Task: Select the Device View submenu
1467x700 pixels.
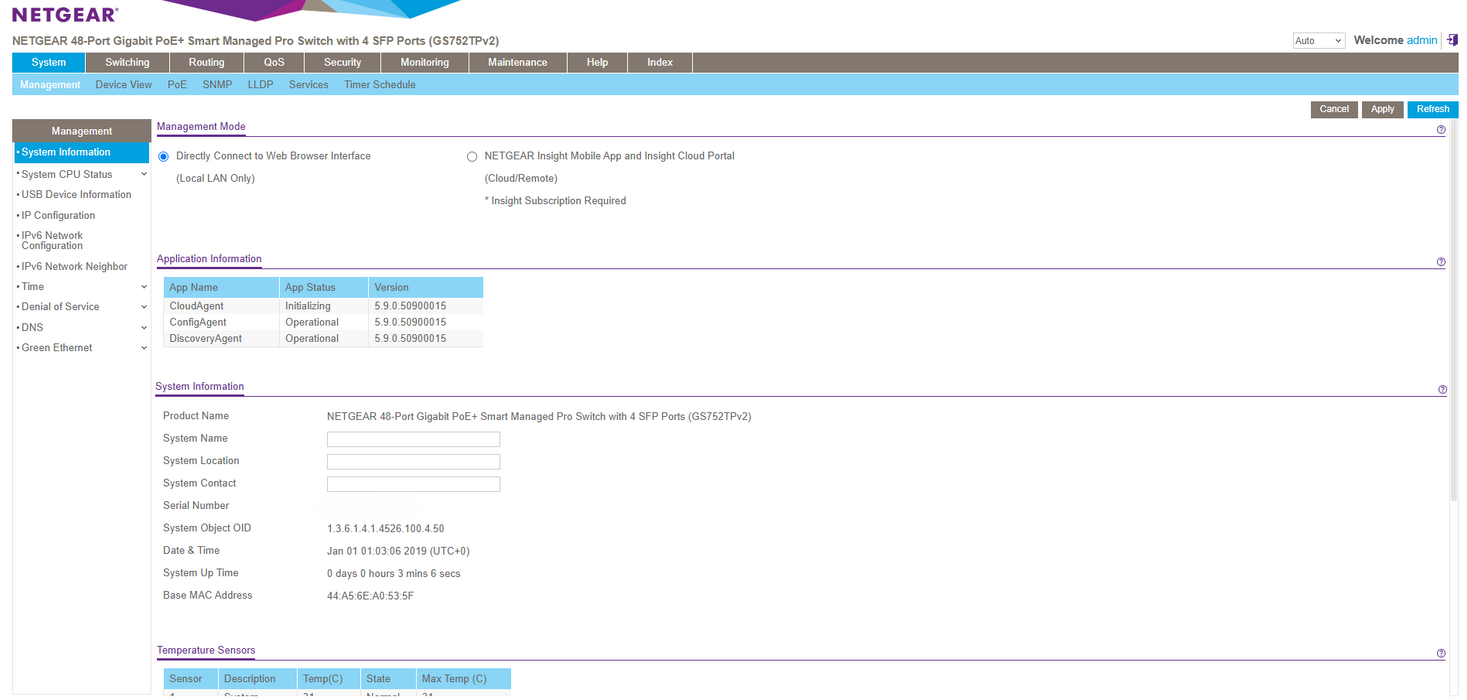Action: pos(124,85)
